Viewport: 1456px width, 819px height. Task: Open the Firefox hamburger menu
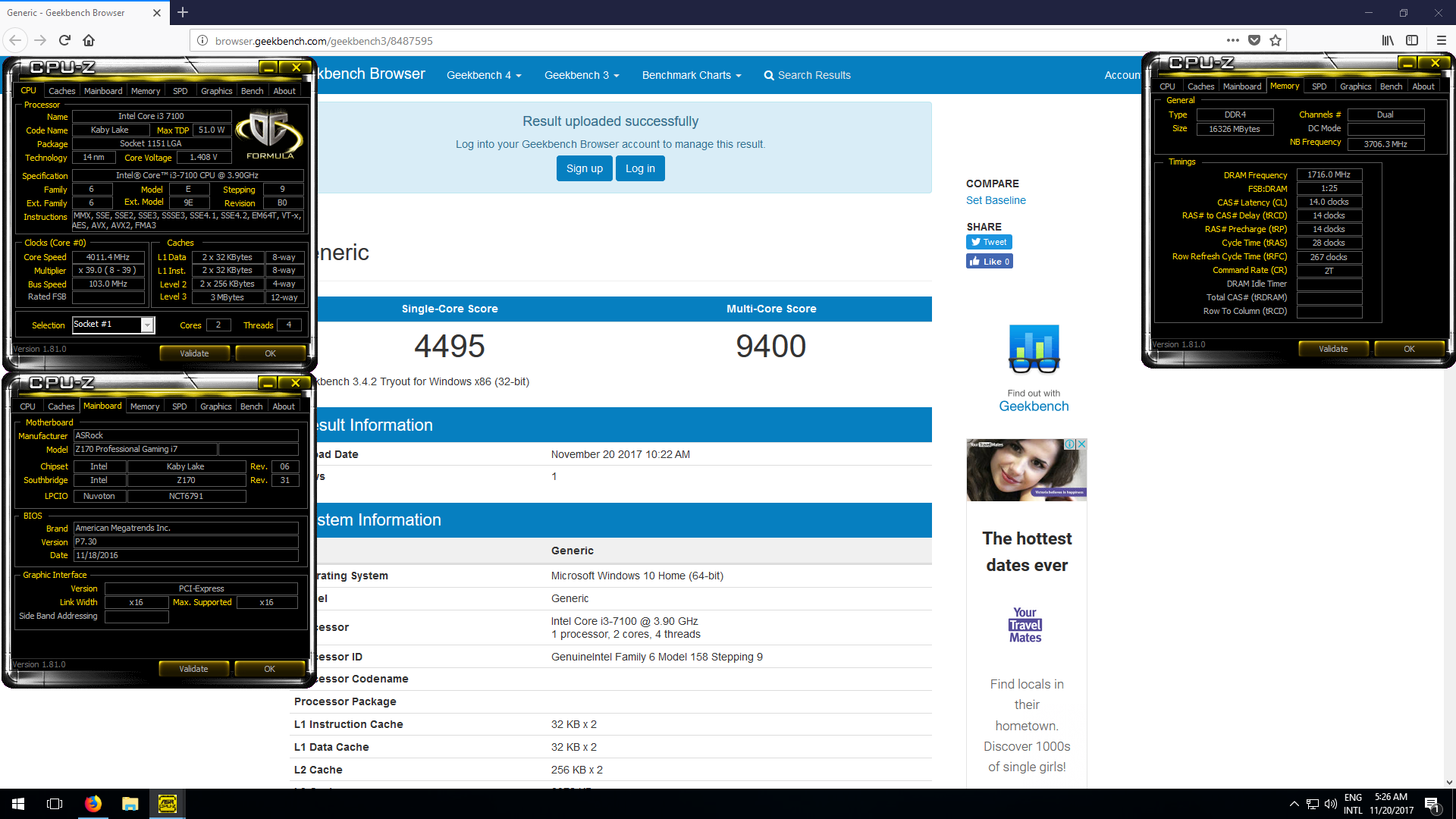(x=1441, y=40)
